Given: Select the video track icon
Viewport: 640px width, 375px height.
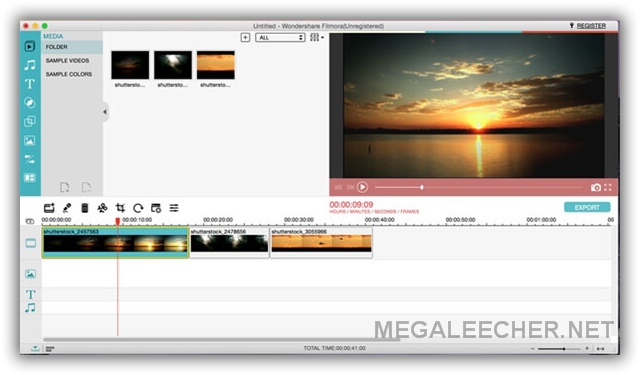Looking at the screenshot, I should (x=31, y=243).
